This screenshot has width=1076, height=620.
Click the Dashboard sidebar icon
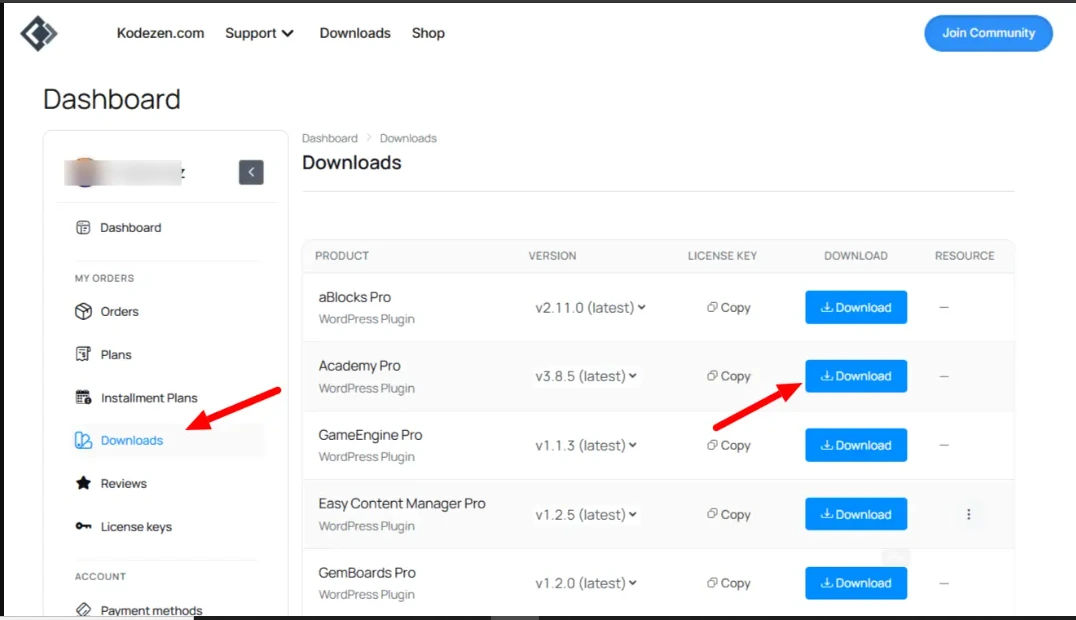(83, 227)
